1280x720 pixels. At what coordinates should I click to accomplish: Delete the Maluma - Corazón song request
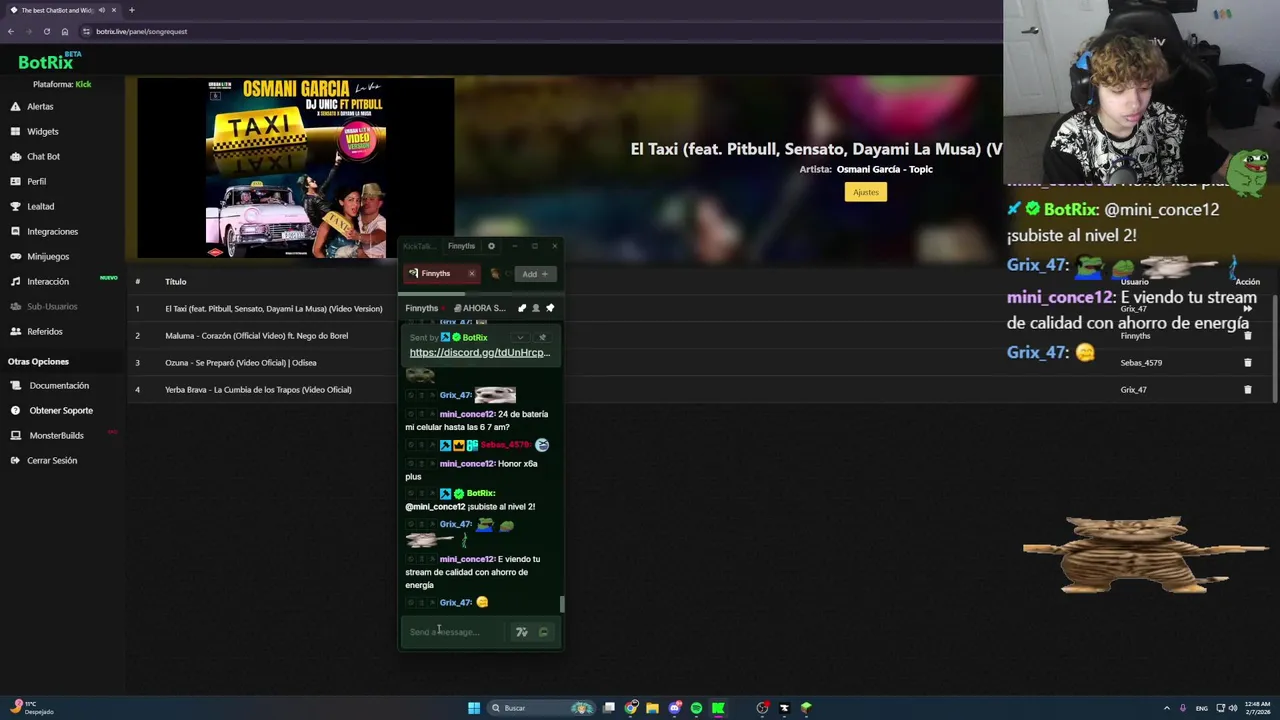coord(1247,335)
